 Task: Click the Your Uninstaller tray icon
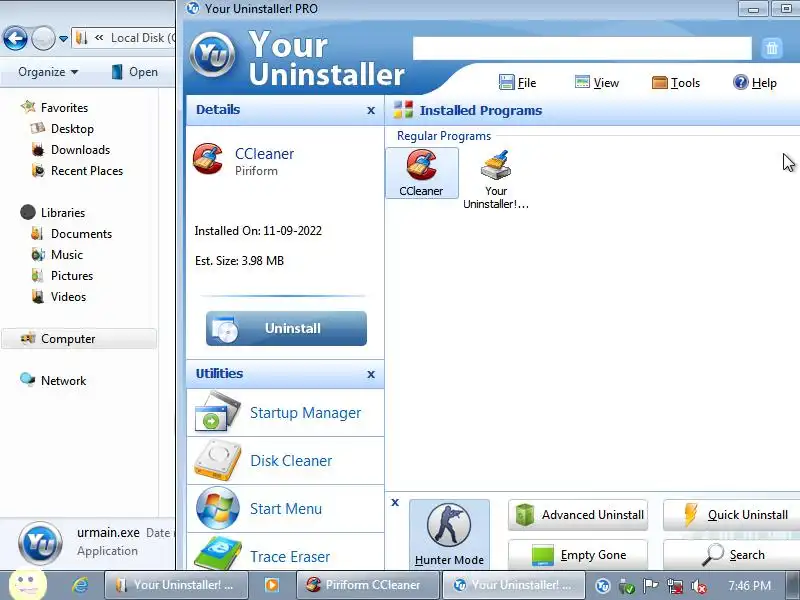pyautogui.click(x=603, y=586)
